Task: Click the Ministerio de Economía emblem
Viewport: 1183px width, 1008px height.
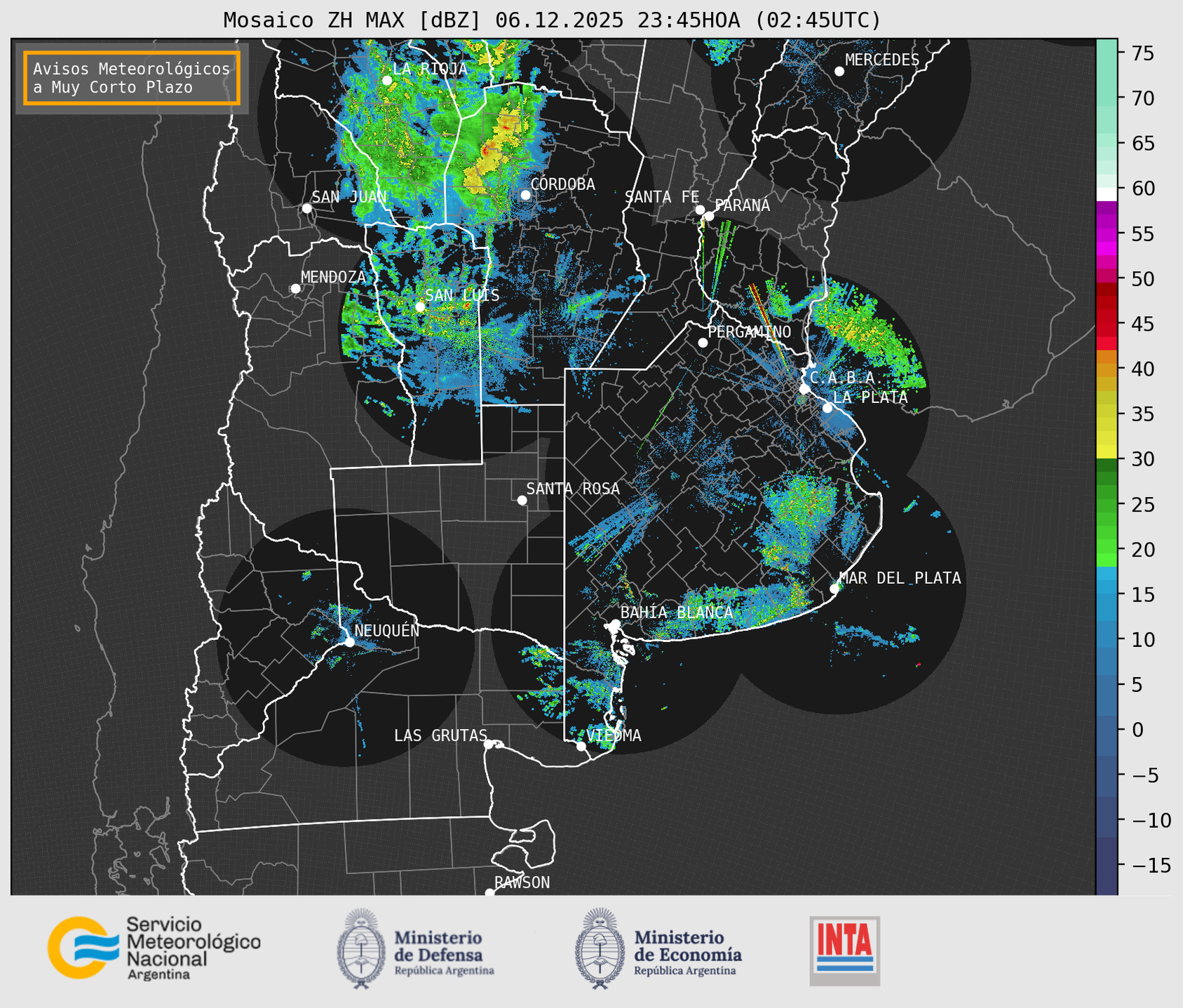Action: (600, 949)
